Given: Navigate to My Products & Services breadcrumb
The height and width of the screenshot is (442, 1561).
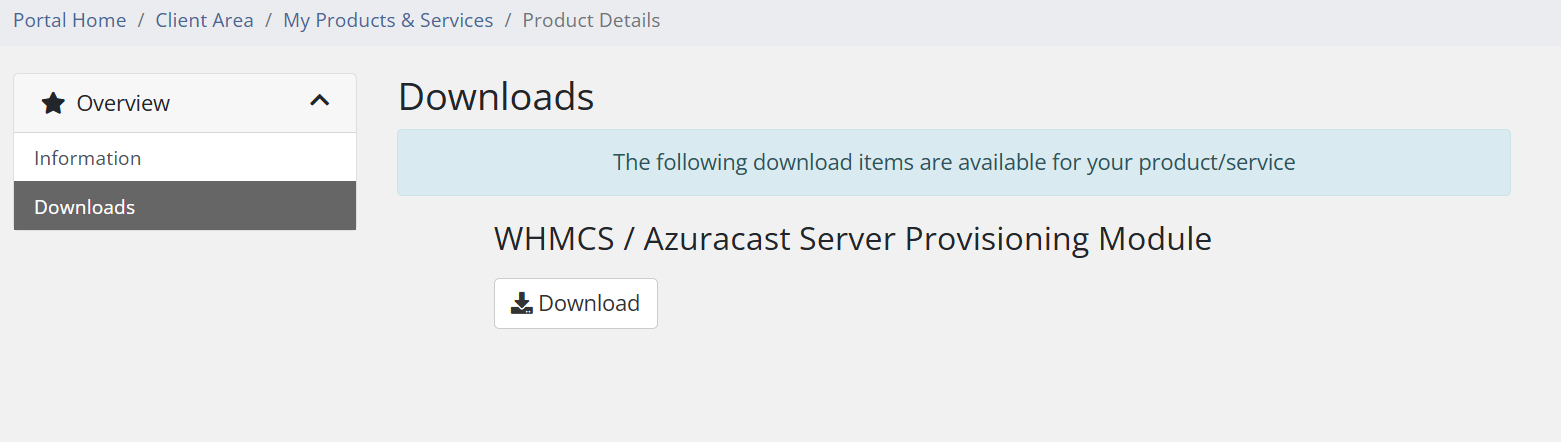Looking at the screenshot, I should click(388, 20).
